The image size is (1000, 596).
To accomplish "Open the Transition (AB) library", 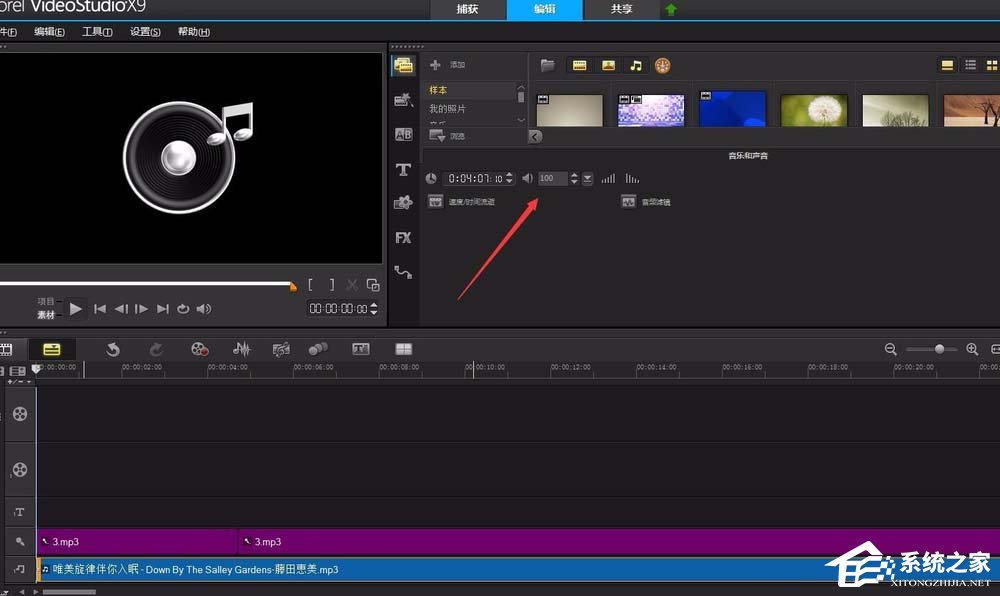I will click(403, 134).
